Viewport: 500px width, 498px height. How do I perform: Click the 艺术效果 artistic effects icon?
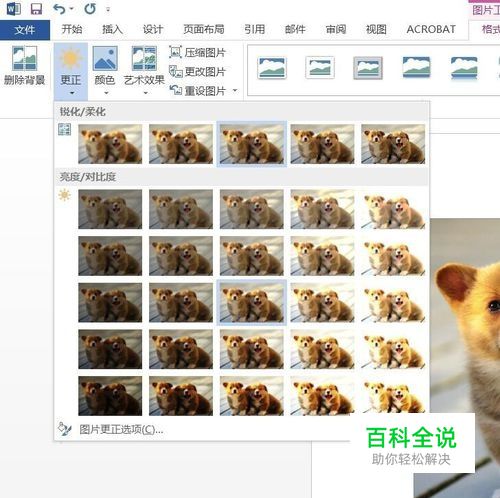tap(144, 58)
